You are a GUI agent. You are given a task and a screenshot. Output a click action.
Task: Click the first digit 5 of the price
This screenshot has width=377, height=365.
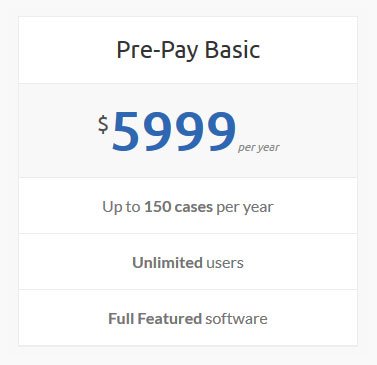126,132
